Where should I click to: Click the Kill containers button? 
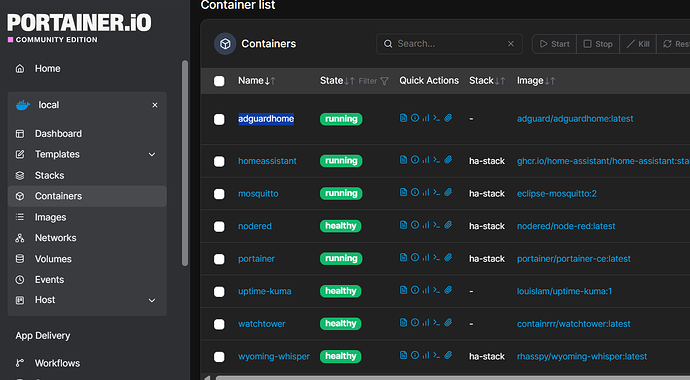(x=638, y=44)
